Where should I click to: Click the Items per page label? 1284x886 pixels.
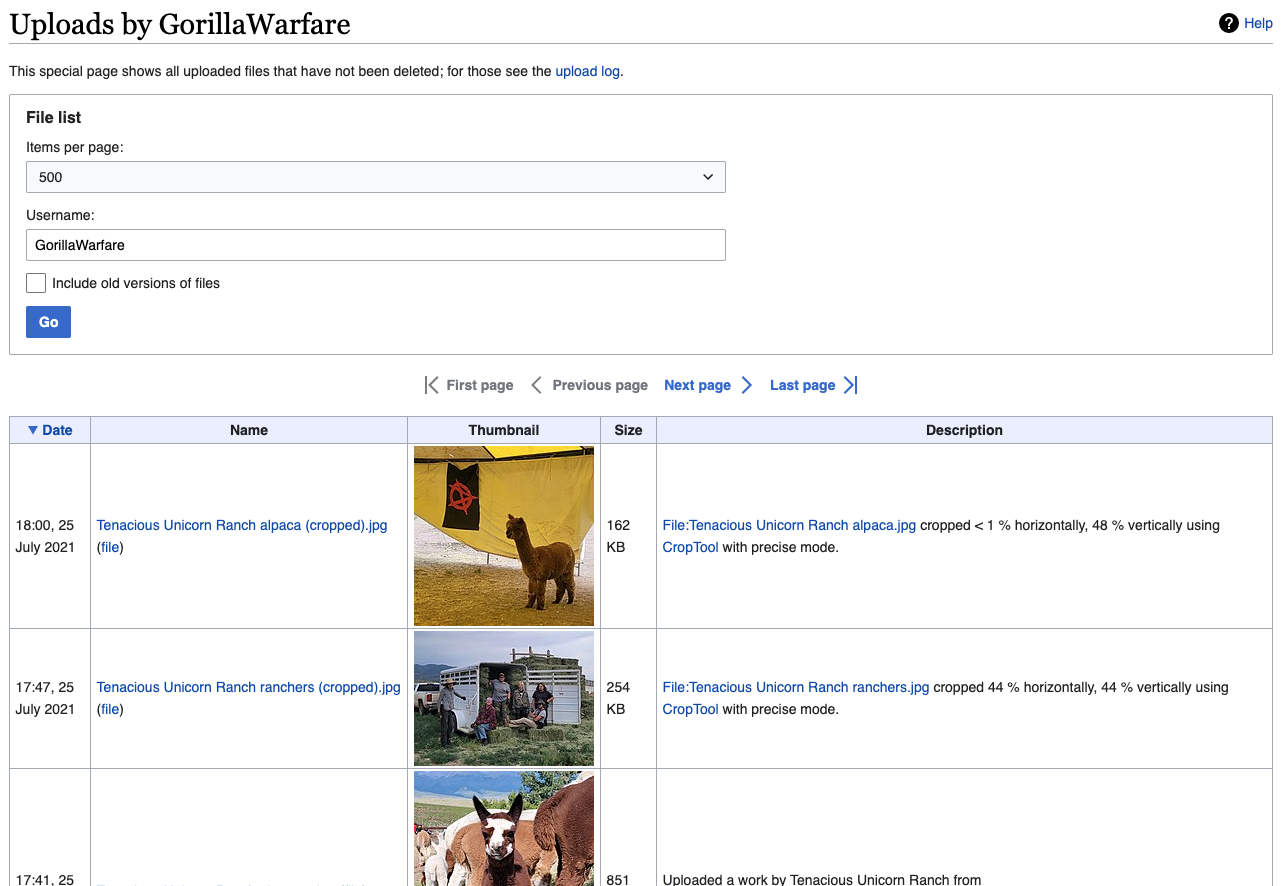click(x=75, y=147)
